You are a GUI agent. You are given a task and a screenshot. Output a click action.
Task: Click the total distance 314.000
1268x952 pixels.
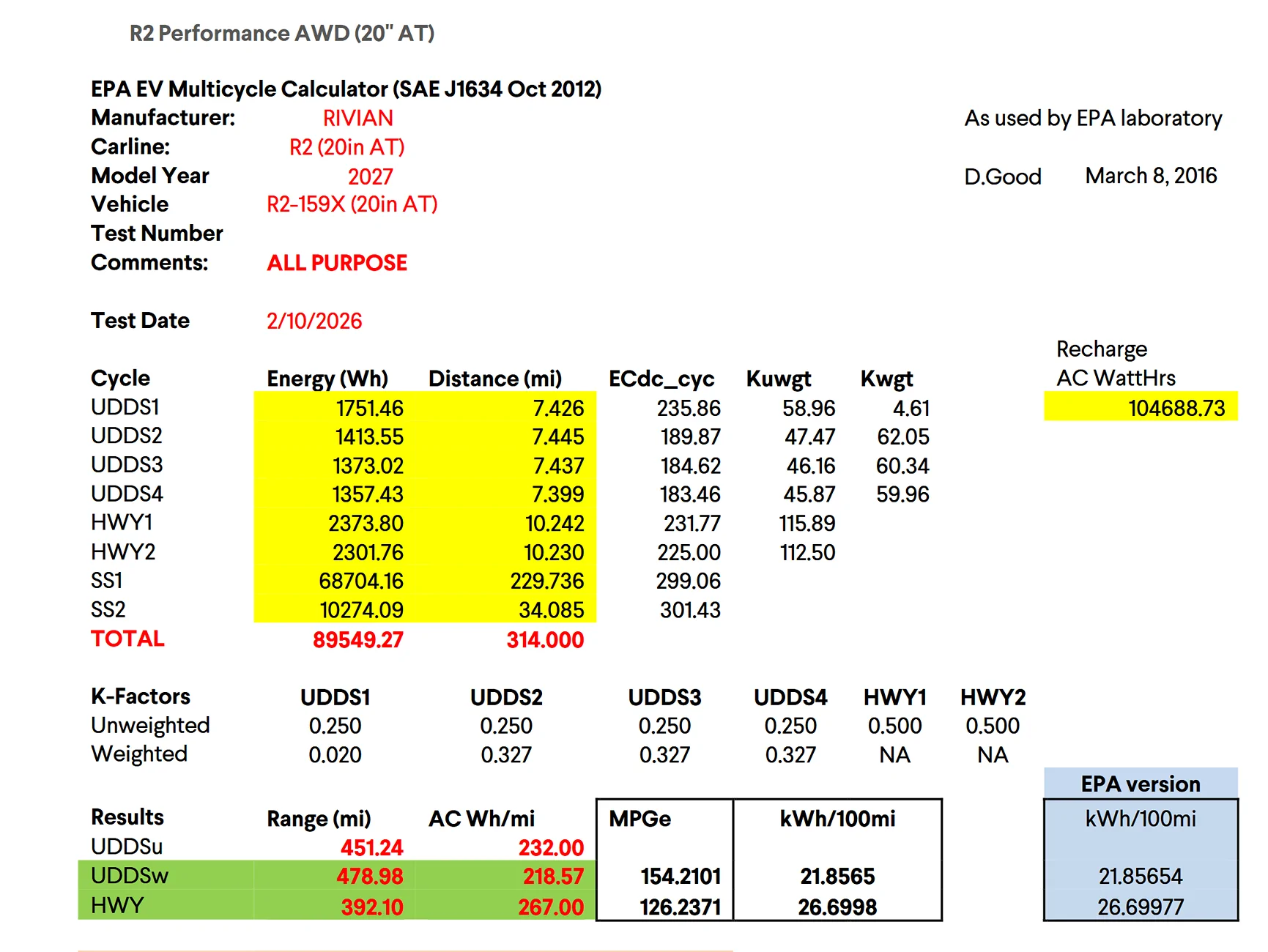pyautogui.click(x=545, y=639)
